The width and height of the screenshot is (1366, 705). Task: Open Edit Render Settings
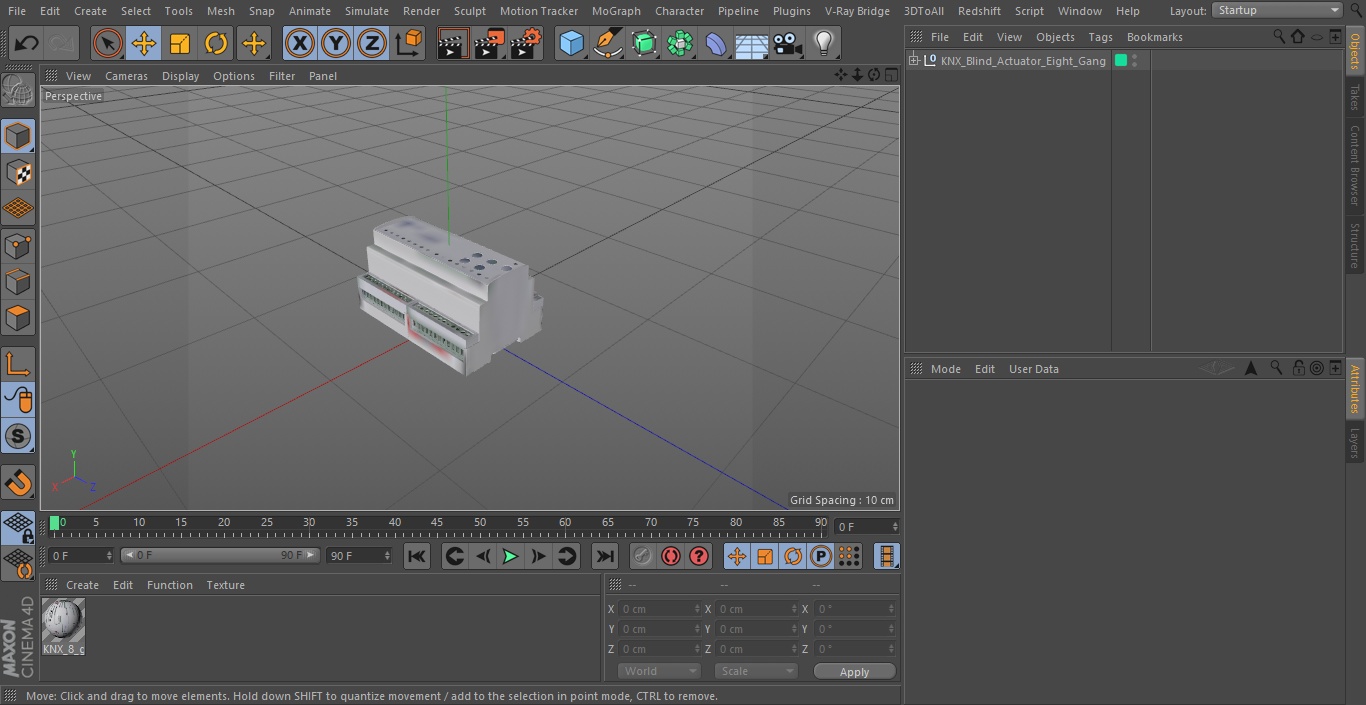tap(526, 43)
